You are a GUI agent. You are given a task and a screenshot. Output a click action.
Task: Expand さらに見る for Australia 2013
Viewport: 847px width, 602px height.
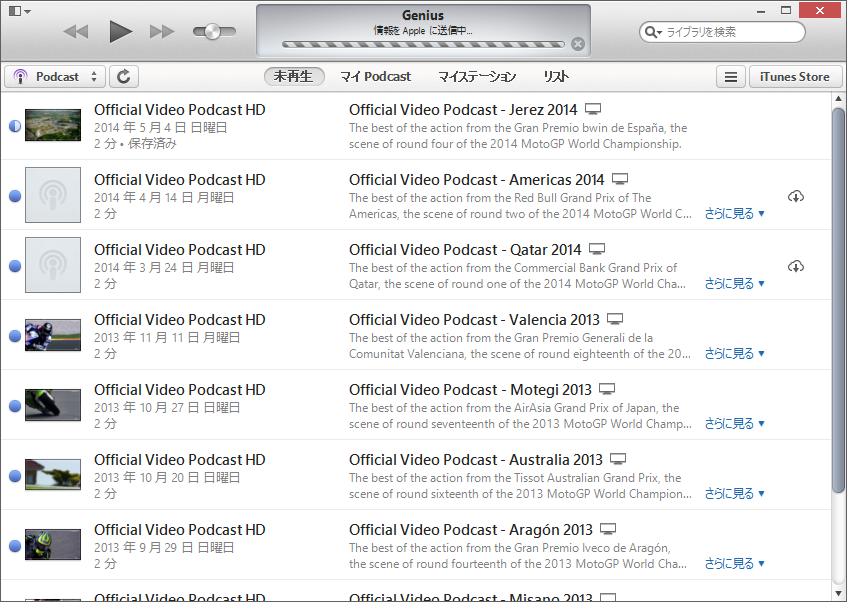(x=734, y=493)
